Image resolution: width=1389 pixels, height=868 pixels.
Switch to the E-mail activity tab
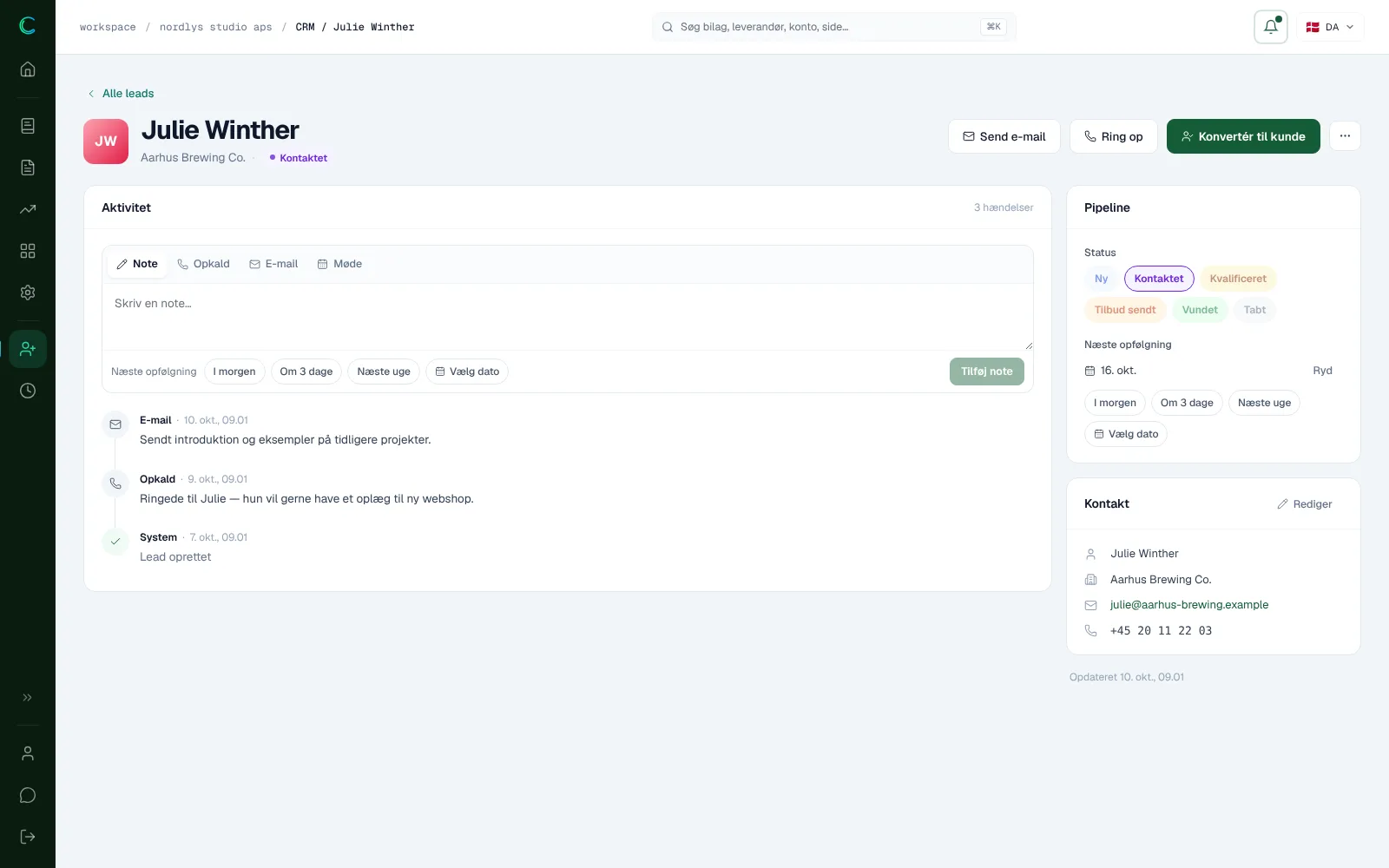click(273, 264)
